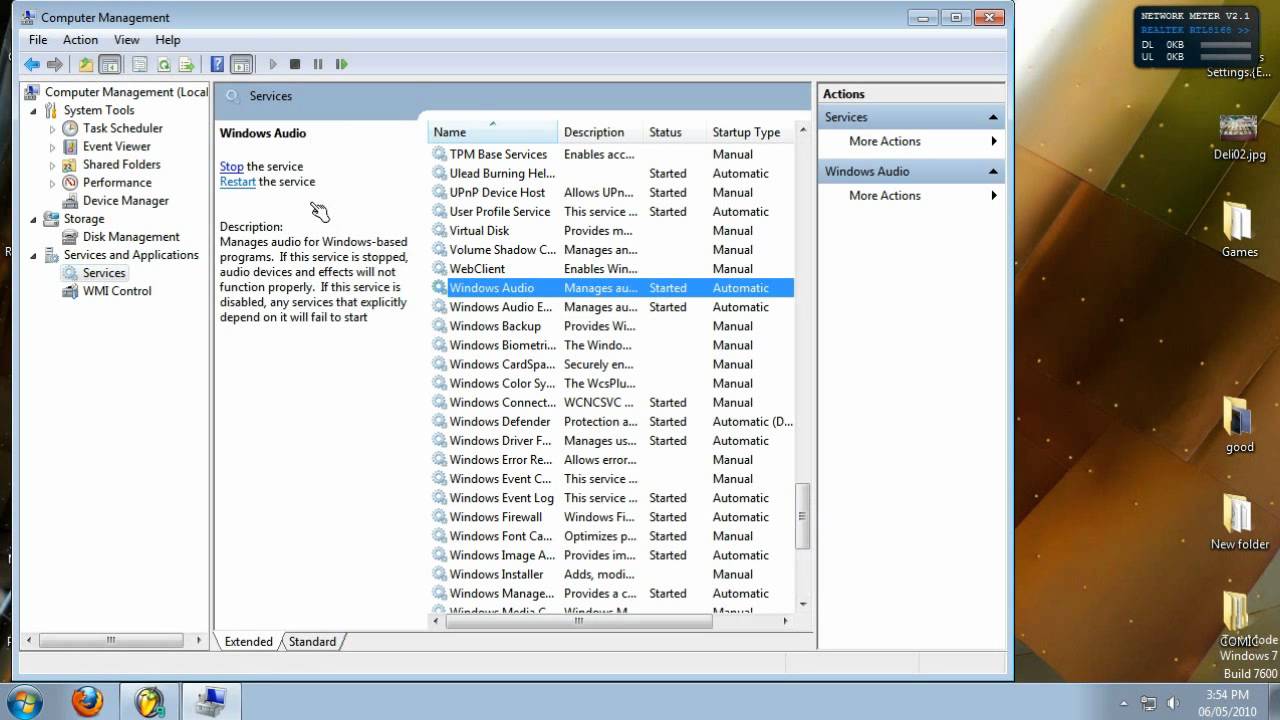Sort by the Startup Type column header
The width and height of the screenshot is (1280, 720).
tap(750, 132)
